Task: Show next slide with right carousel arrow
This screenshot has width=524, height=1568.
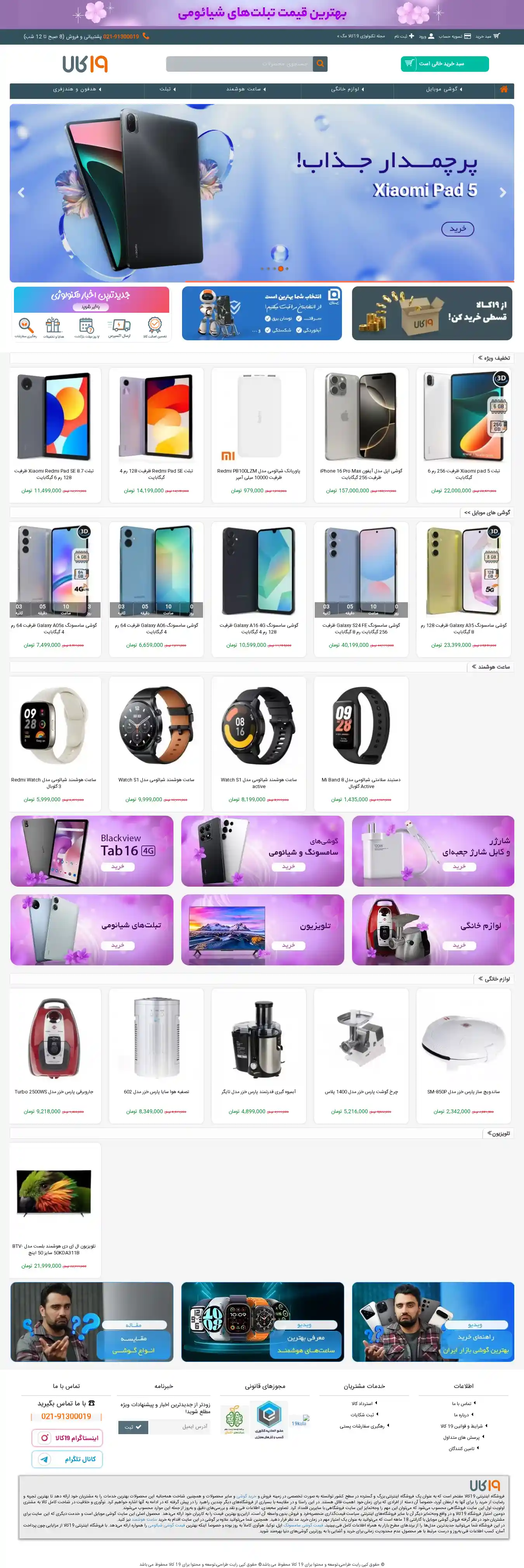Action: [502, 192]
